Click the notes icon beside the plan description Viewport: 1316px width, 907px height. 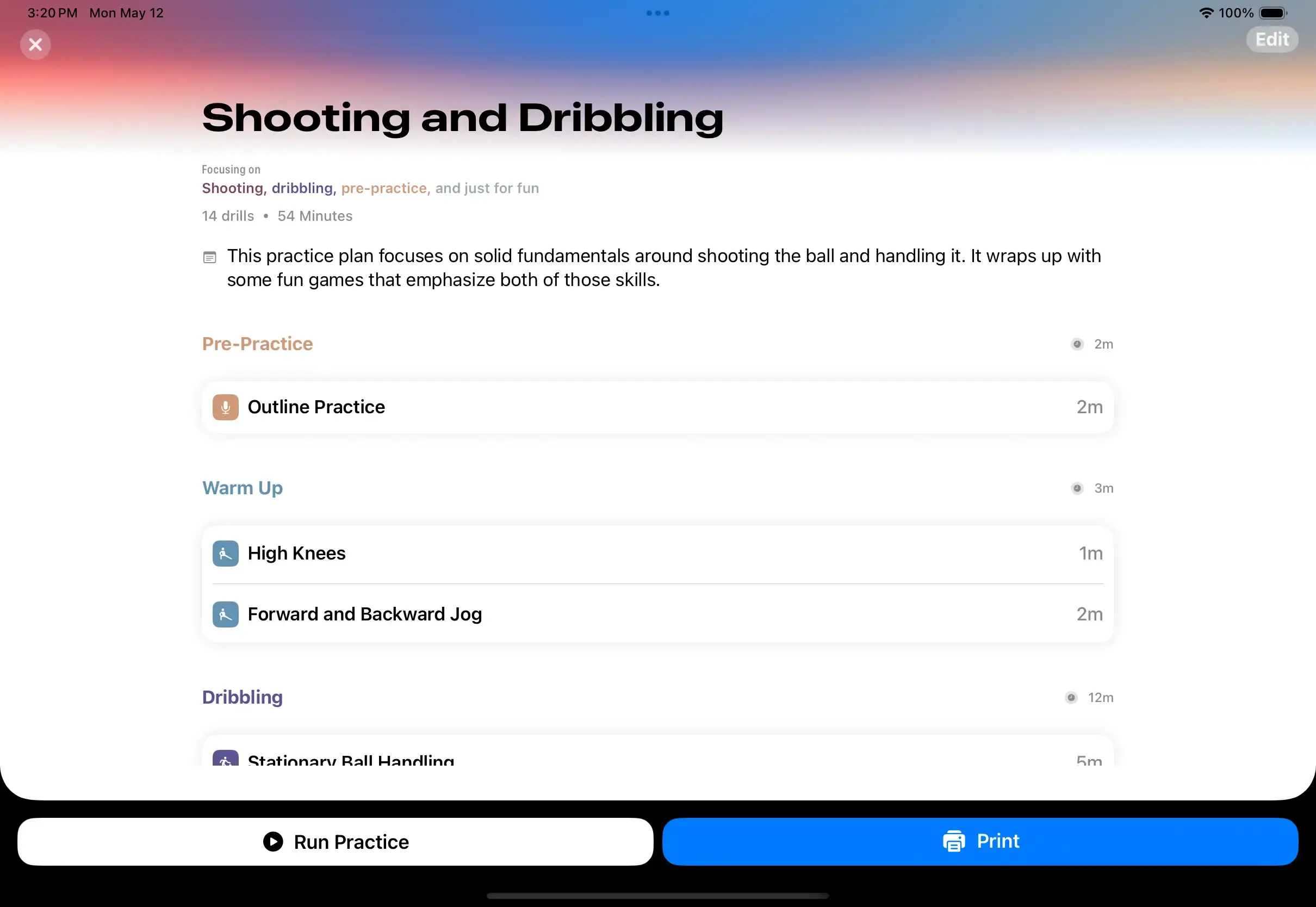pyautogui.click(x=210, y=257)
